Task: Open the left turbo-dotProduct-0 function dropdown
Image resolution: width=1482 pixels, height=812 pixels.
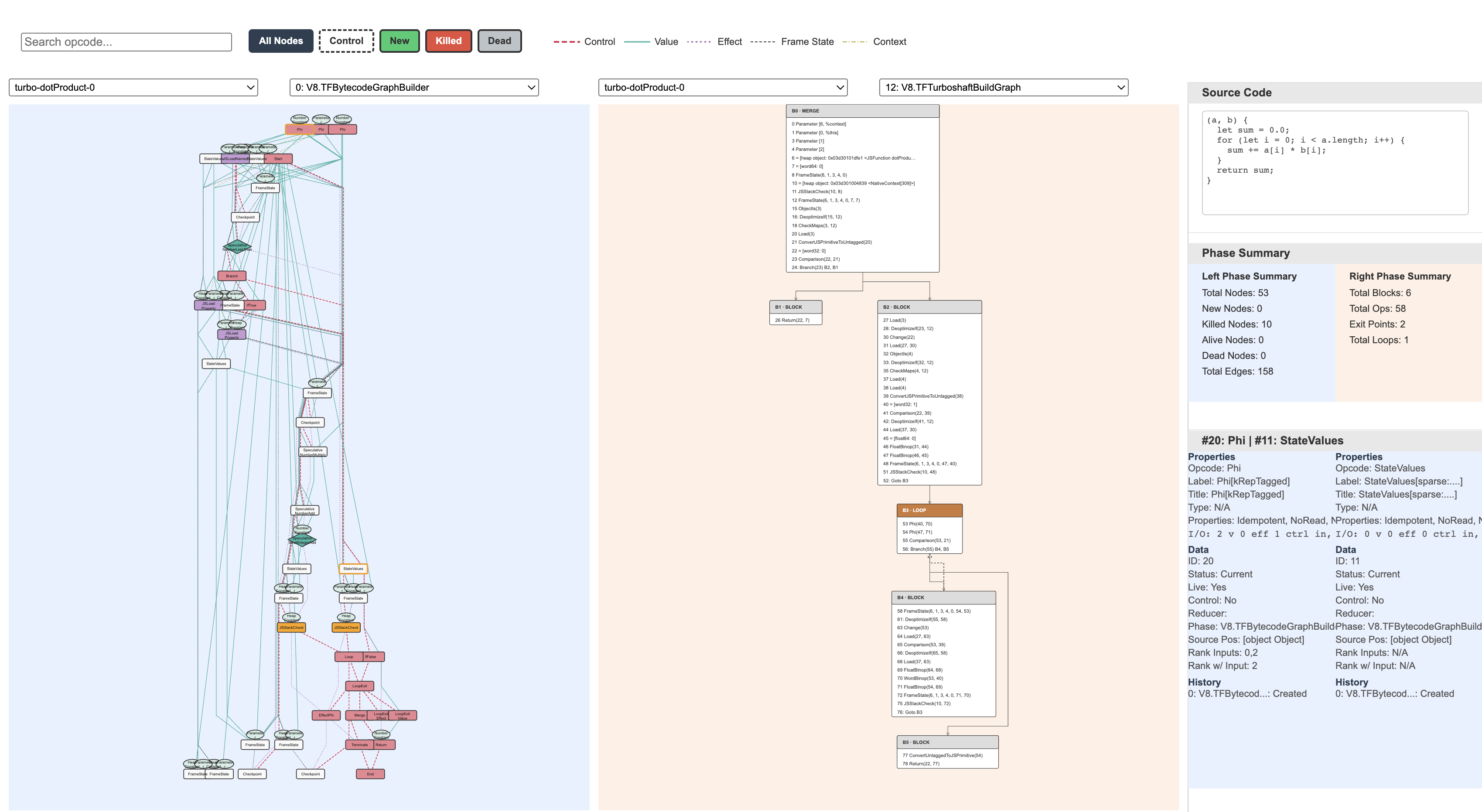Action: [x=133, y=87]
